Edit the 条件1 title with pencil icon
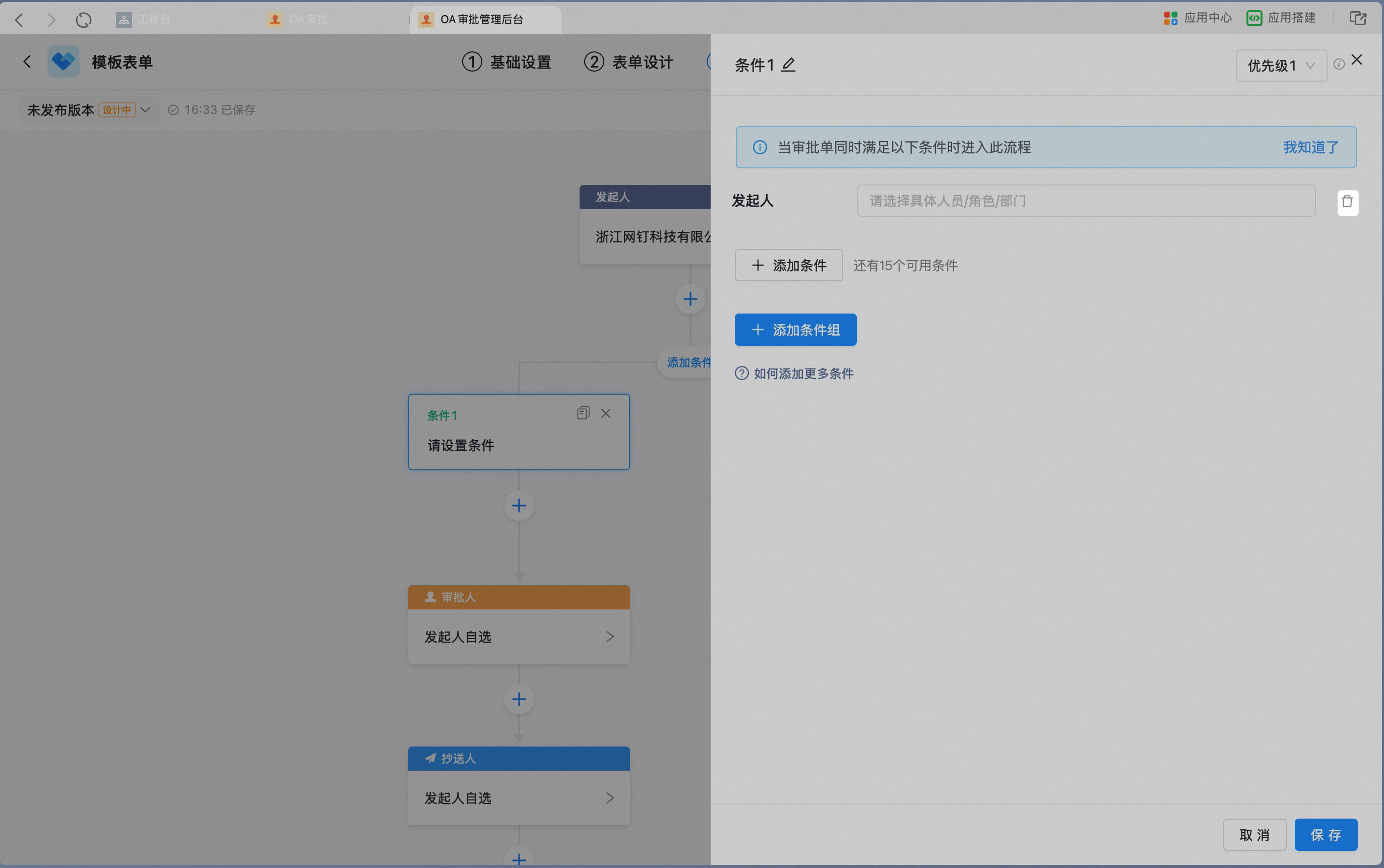 tap(789, 65)
